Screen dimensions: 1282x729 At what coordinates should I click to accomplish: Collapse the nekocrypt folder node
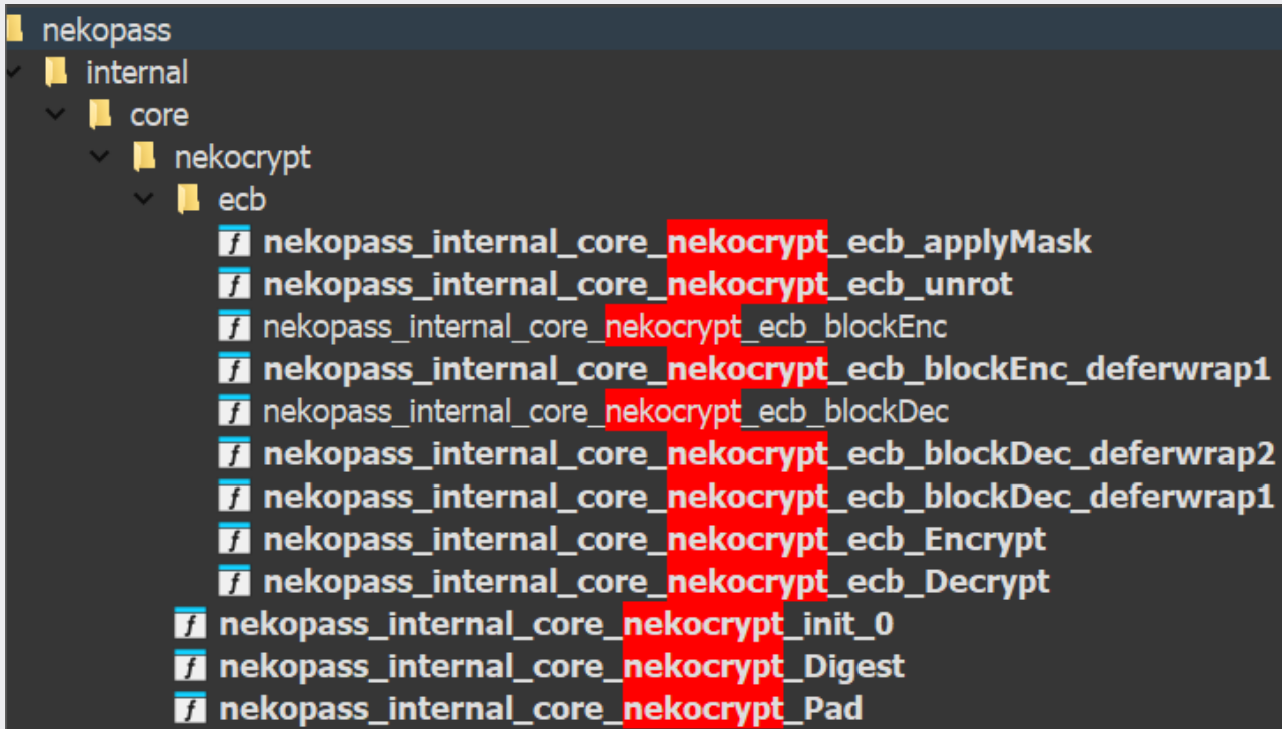101,157
